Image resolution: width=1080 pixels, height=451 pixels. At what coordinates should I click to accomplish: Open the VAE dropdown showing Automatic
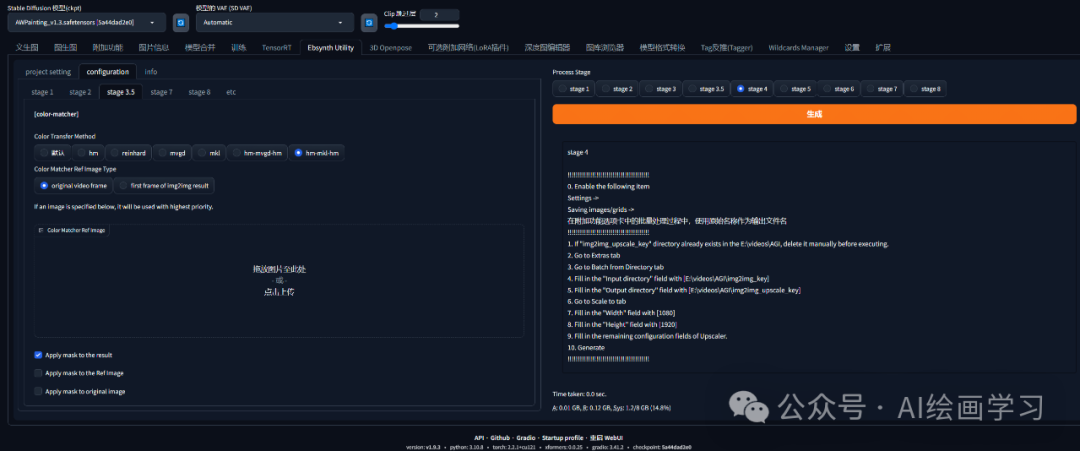(275, 23)
